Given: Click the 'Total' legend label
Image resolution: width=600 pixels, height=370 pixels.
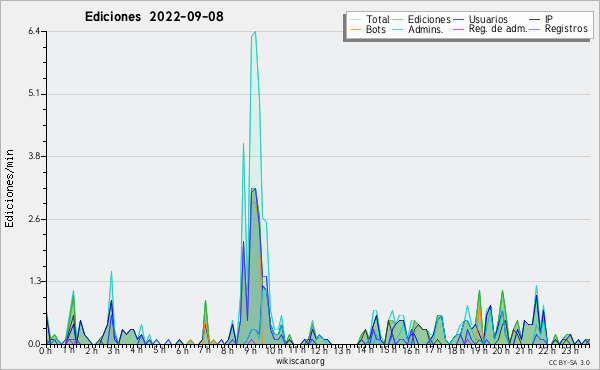Looking at the screenshot, I should (377, 19).
